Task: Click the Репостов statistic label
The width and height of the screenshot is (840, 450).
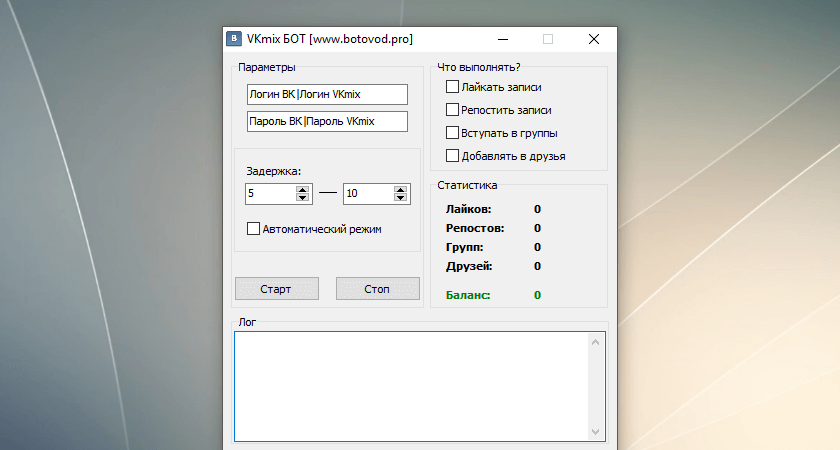Action: (x=475, y=228)
